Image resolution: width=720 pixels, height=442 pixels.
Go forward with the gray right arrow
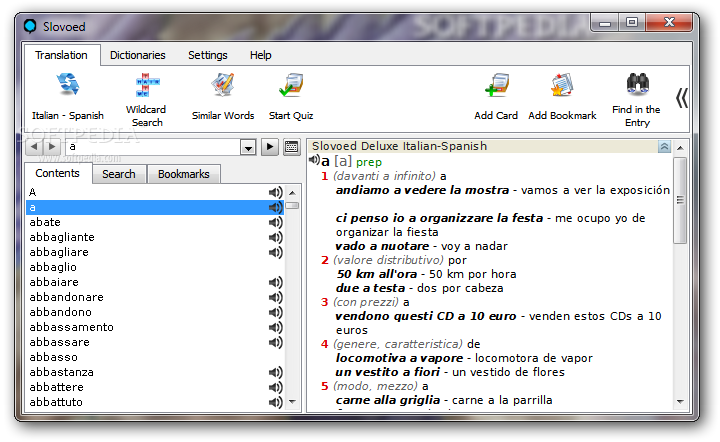click(x=51, y=147)
